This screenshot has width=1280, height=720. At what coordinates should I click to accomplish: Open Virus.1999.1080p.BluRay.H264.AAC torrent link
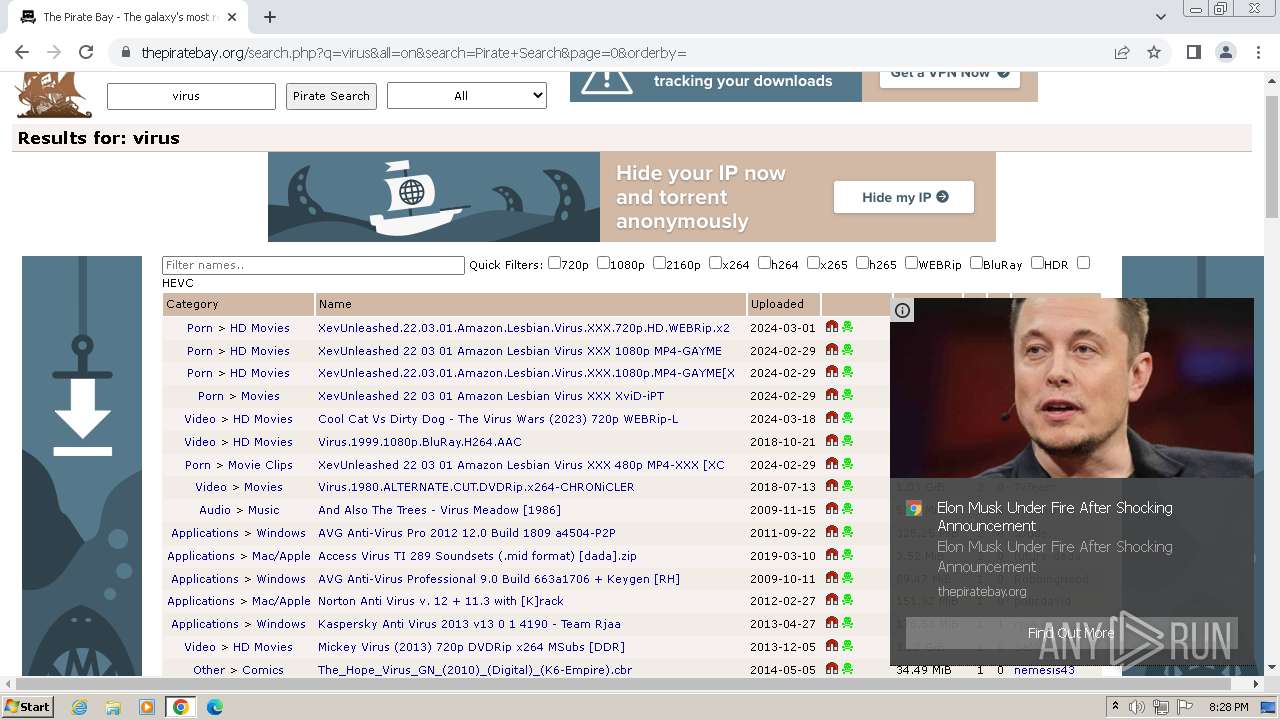point(420,442)
